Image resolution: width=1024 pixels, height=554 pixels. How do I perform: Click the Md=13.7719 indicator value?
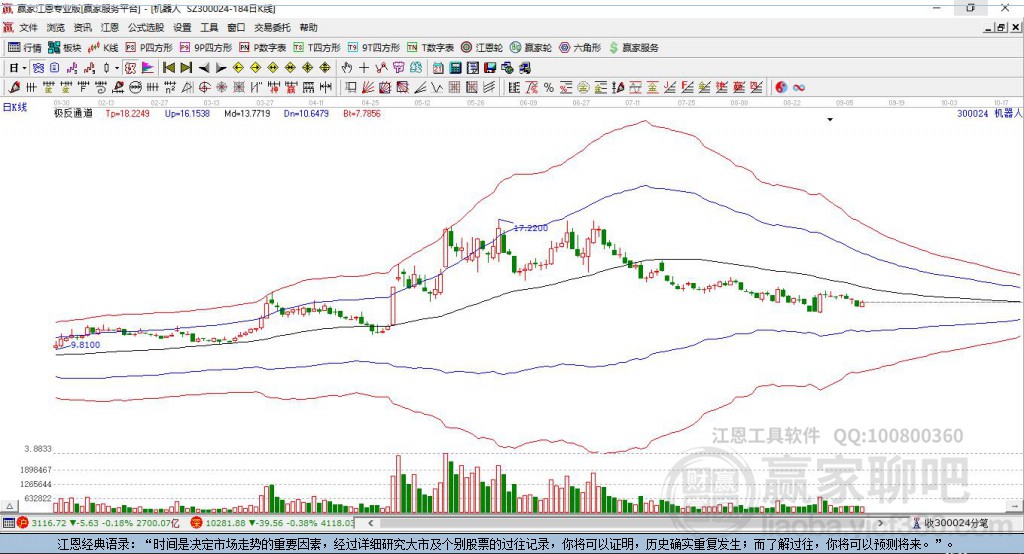[247, 113]
